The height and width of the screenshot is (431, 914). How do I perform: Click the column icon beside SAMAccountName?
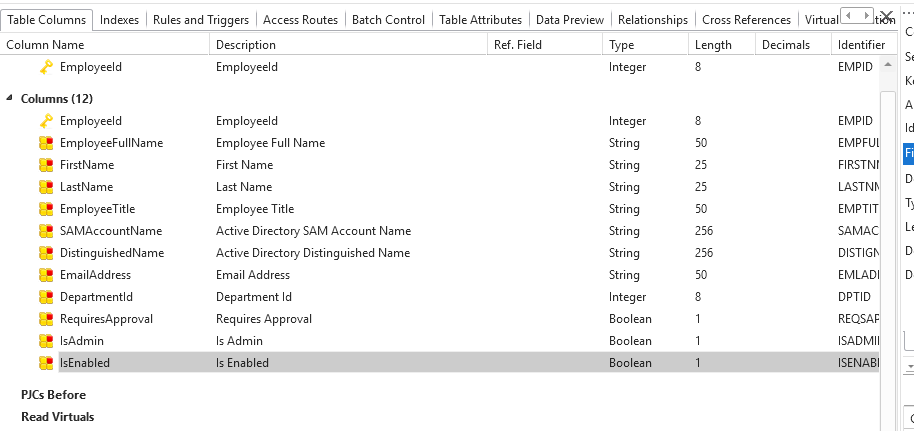(x=46, y=231)
